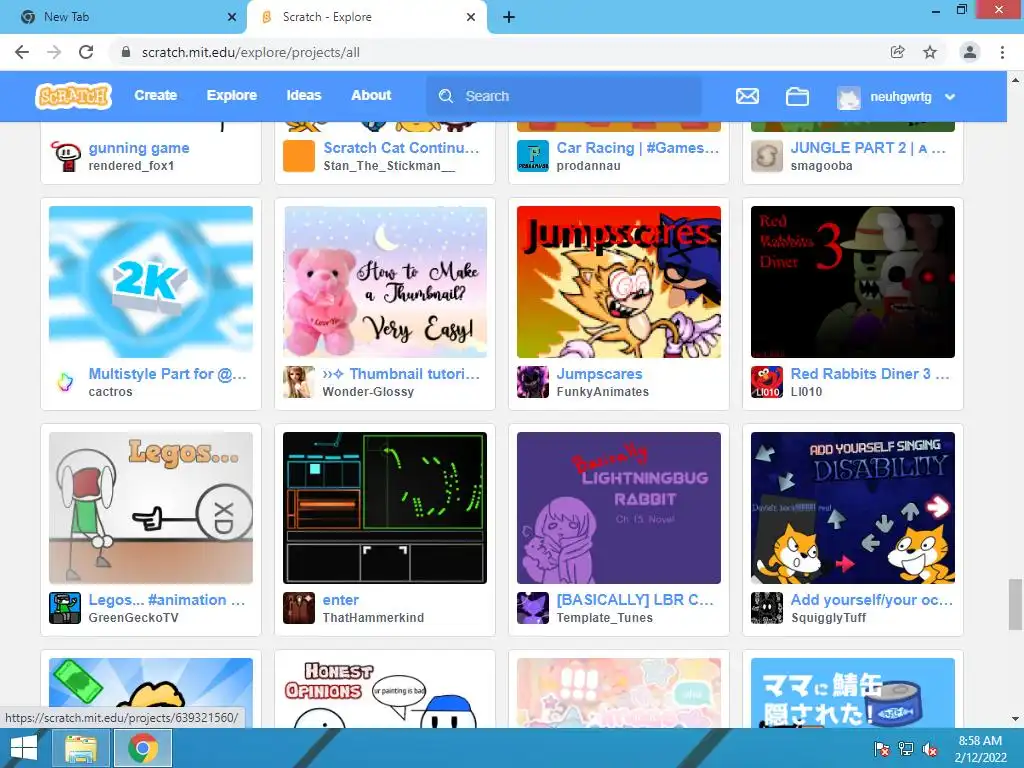Reload the page with the refresh icon
Viewport: 1024px width, 768px height.
pos(86,52)
